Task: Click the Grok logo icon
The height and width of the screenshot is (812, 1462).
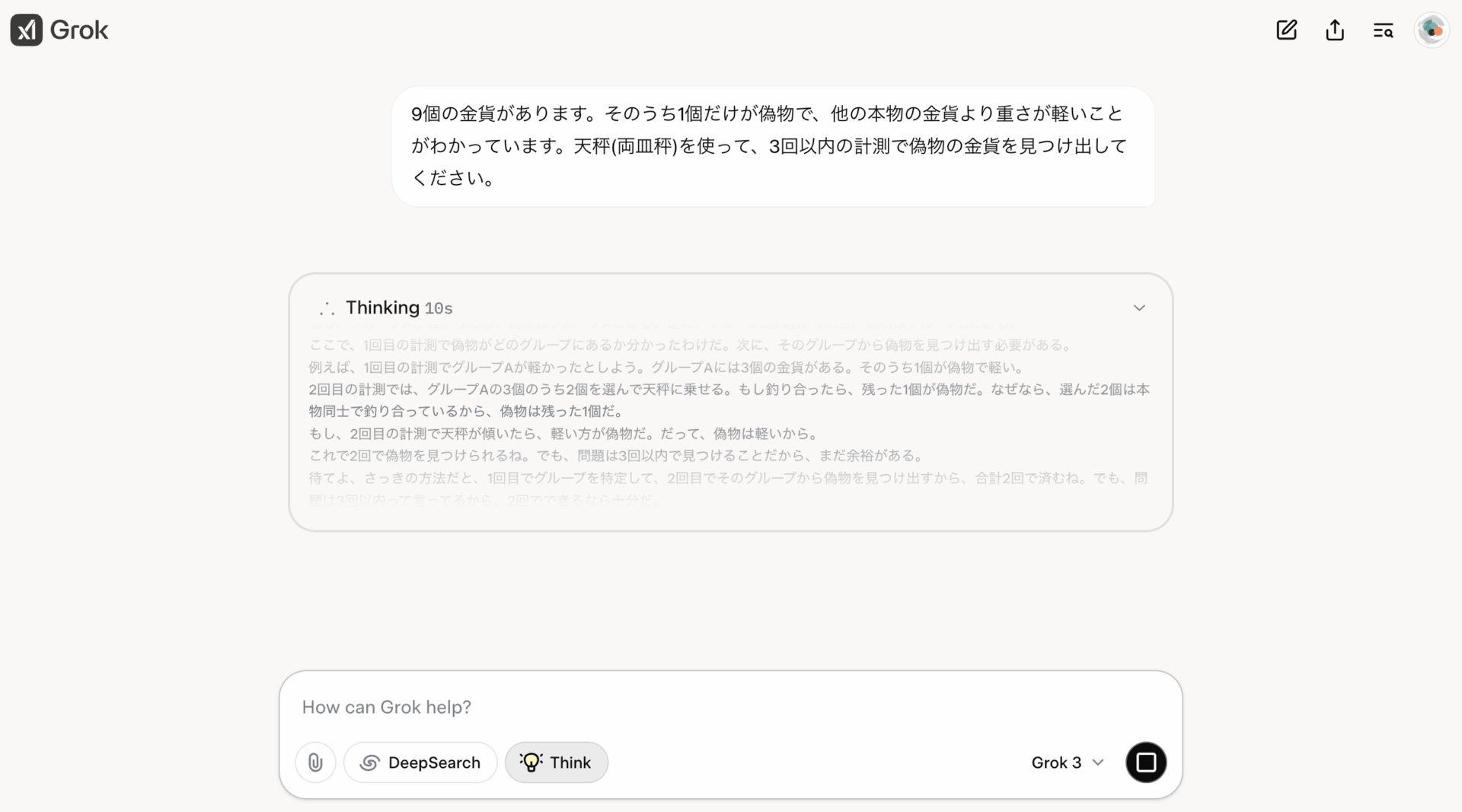Action: tap(27, 30)
